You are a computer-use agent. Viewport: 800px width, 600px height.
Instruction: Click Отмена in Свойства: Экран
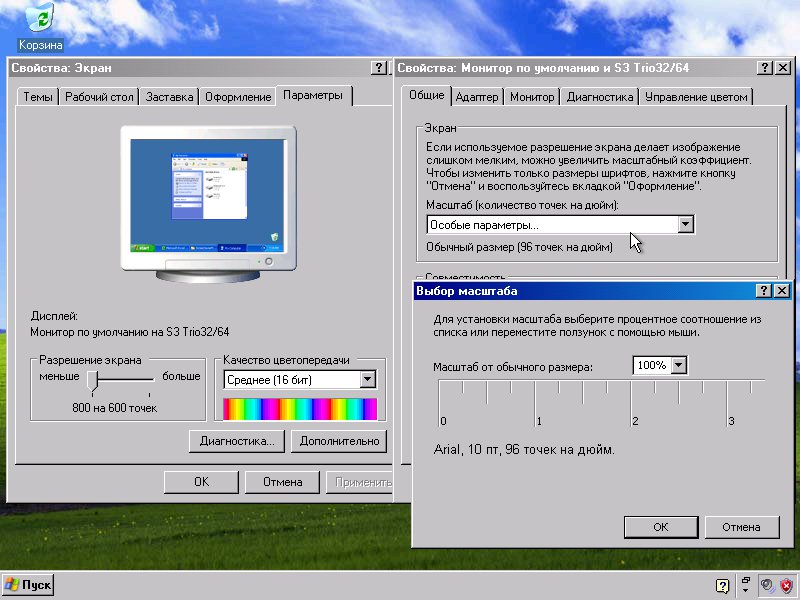[x=283, y=482]
